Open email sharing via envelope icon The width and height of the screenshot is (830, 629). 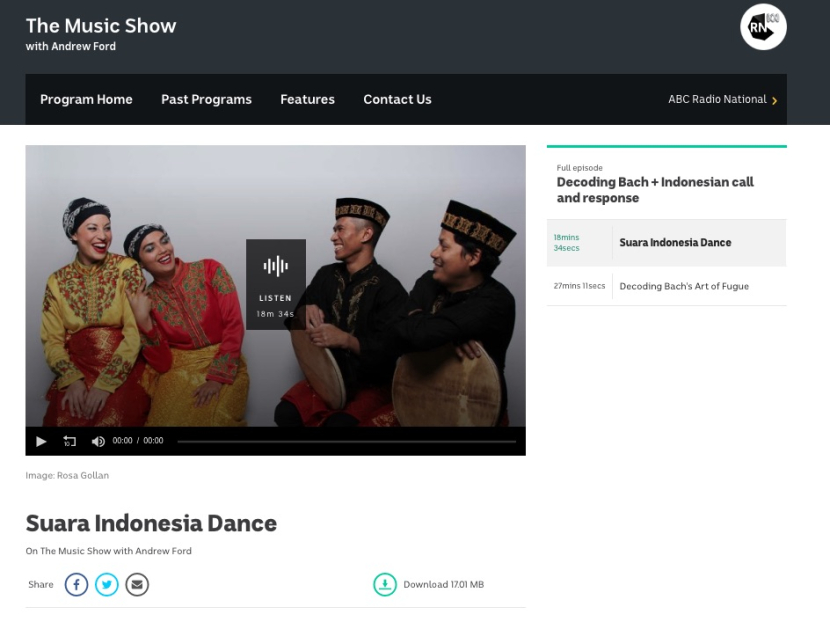137,584
